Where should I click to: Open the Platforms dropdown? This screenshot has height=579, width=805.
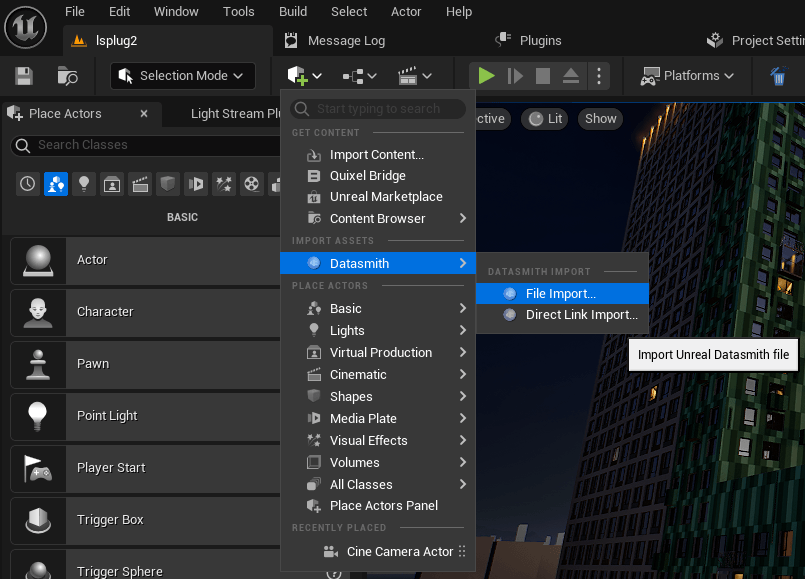[x=687, y=76]
